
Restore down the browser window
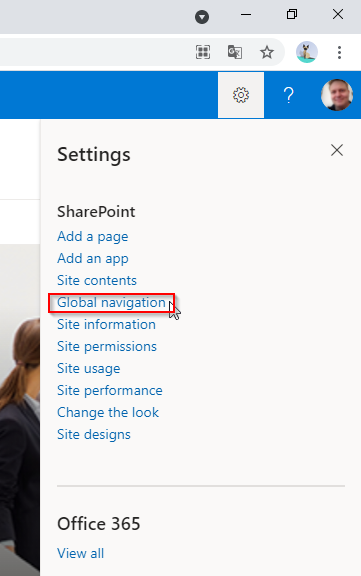pos(292,14)
